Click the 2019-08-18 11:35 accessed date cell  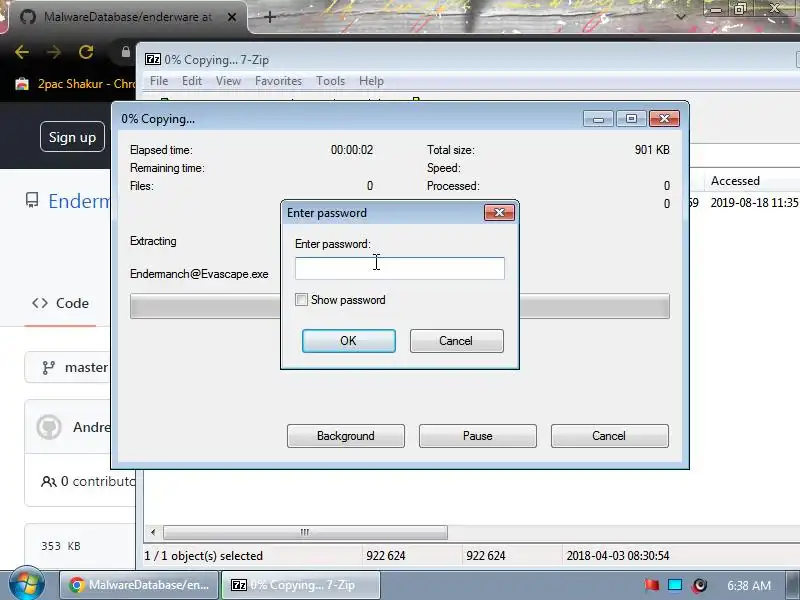click(754, 203)
